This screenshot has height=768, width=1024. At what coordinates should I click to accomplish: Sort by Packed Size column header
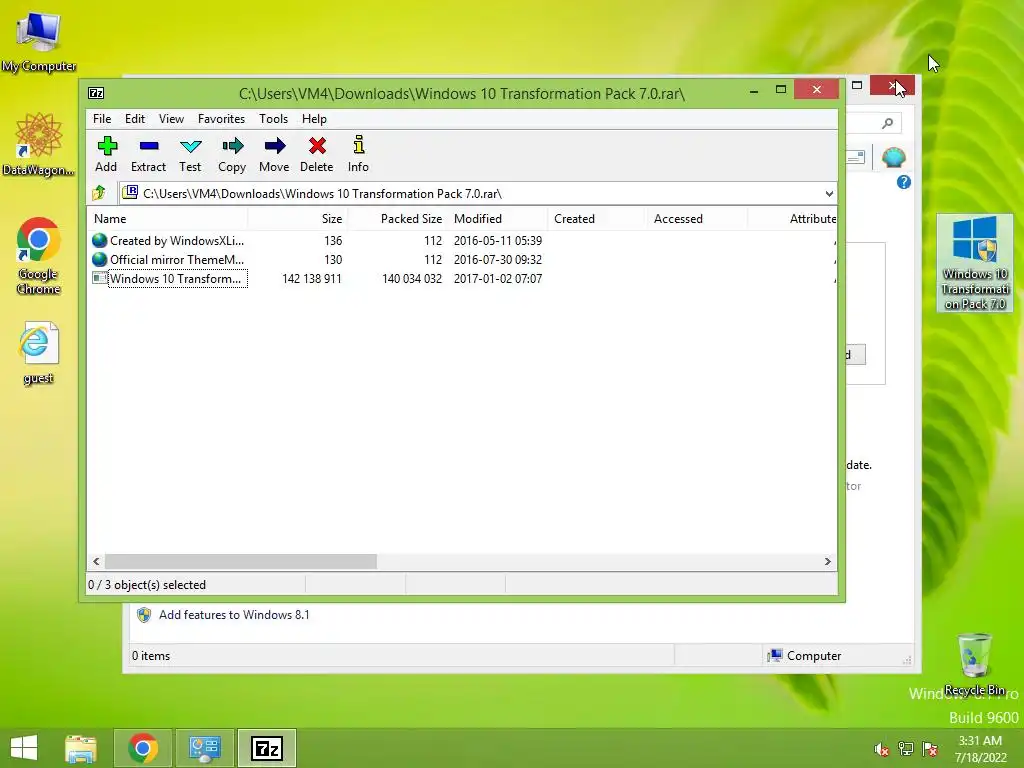pos(398,219)
